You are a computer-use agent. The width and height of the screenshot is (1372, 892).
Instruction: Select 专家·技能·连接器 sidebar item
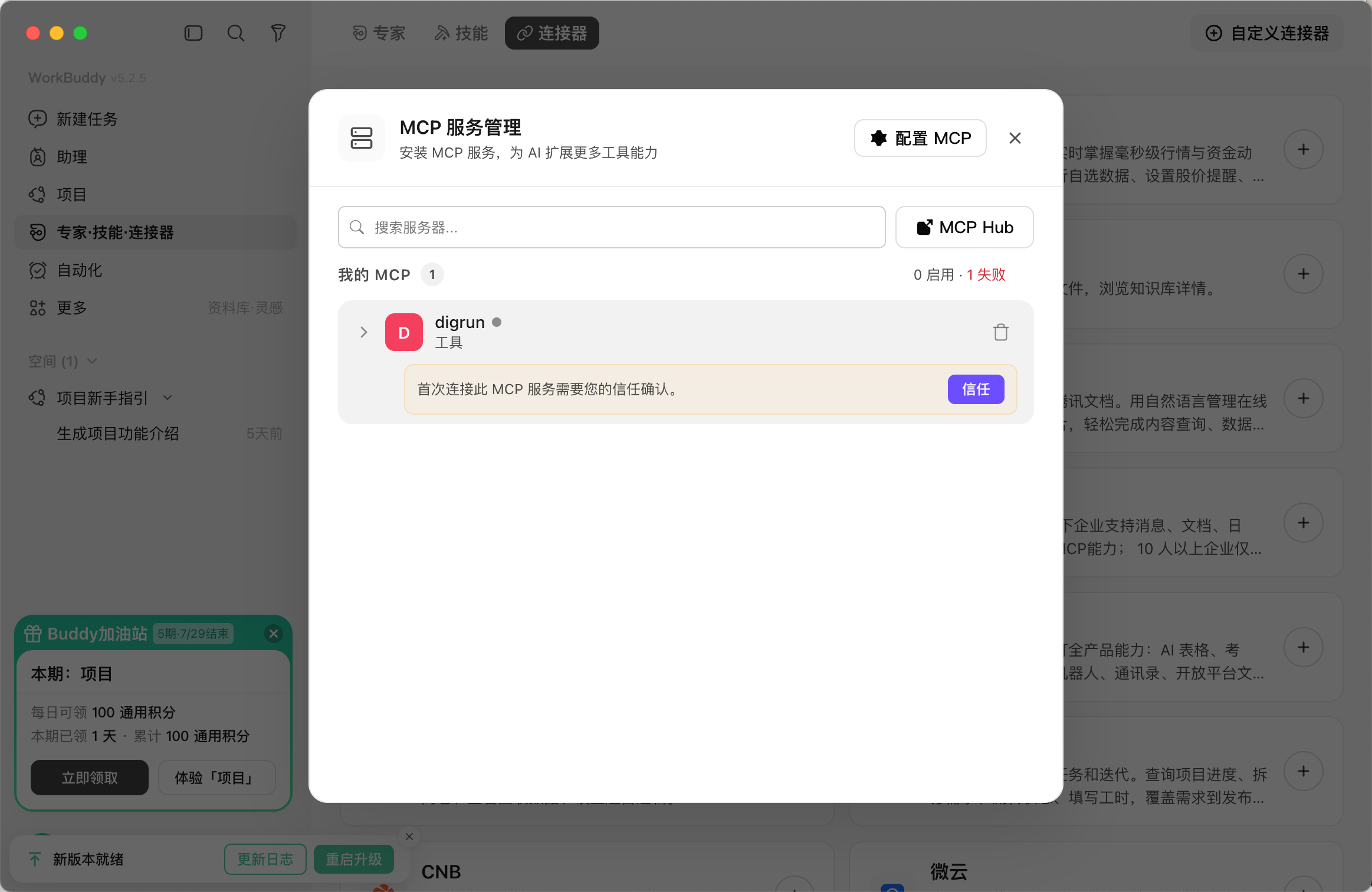click(156, 232)
